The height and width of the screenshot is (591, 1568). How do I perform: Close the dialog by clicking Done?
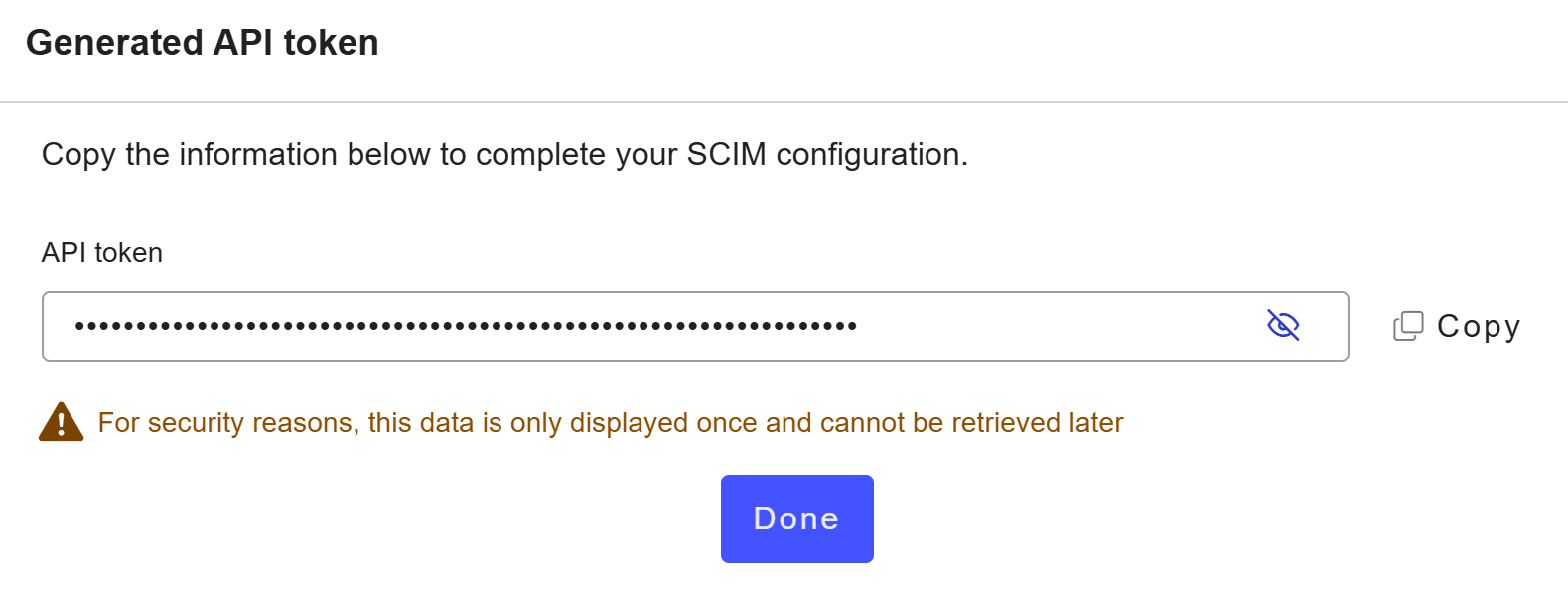point(796,518)
